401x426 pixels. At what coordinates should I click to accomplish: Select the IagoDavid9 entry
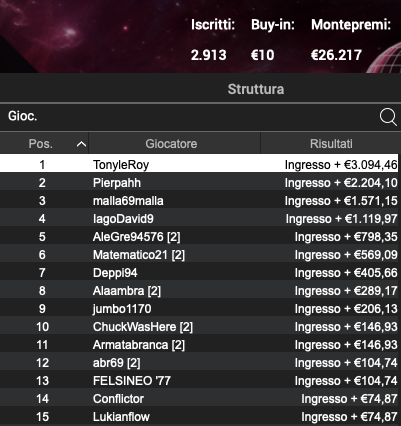point(199,219)
